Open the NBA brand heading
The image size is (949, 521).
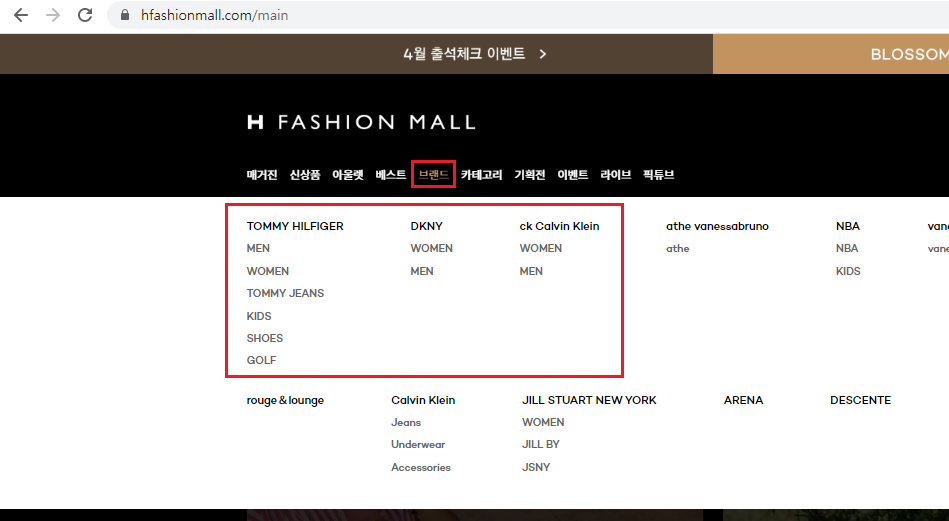[x=848, y=226]
